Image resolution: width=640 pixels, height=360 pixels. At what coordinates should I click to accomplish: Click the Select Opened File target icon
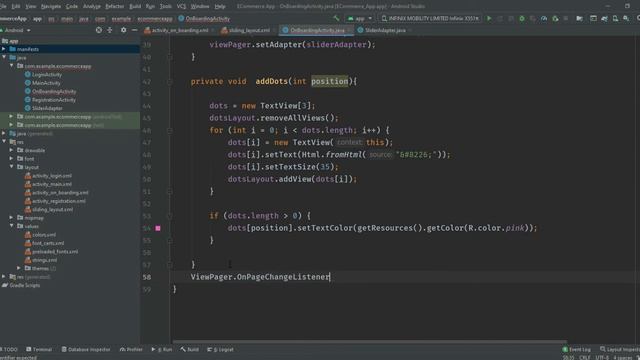click(x=99, y=30)
